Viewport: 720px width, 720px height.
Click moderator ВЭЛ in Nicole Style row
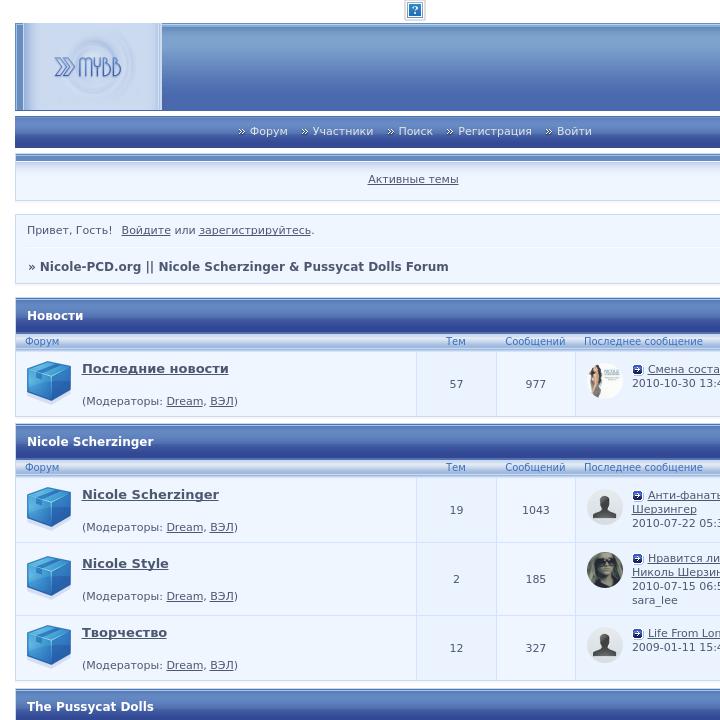[x=222, y=596]
